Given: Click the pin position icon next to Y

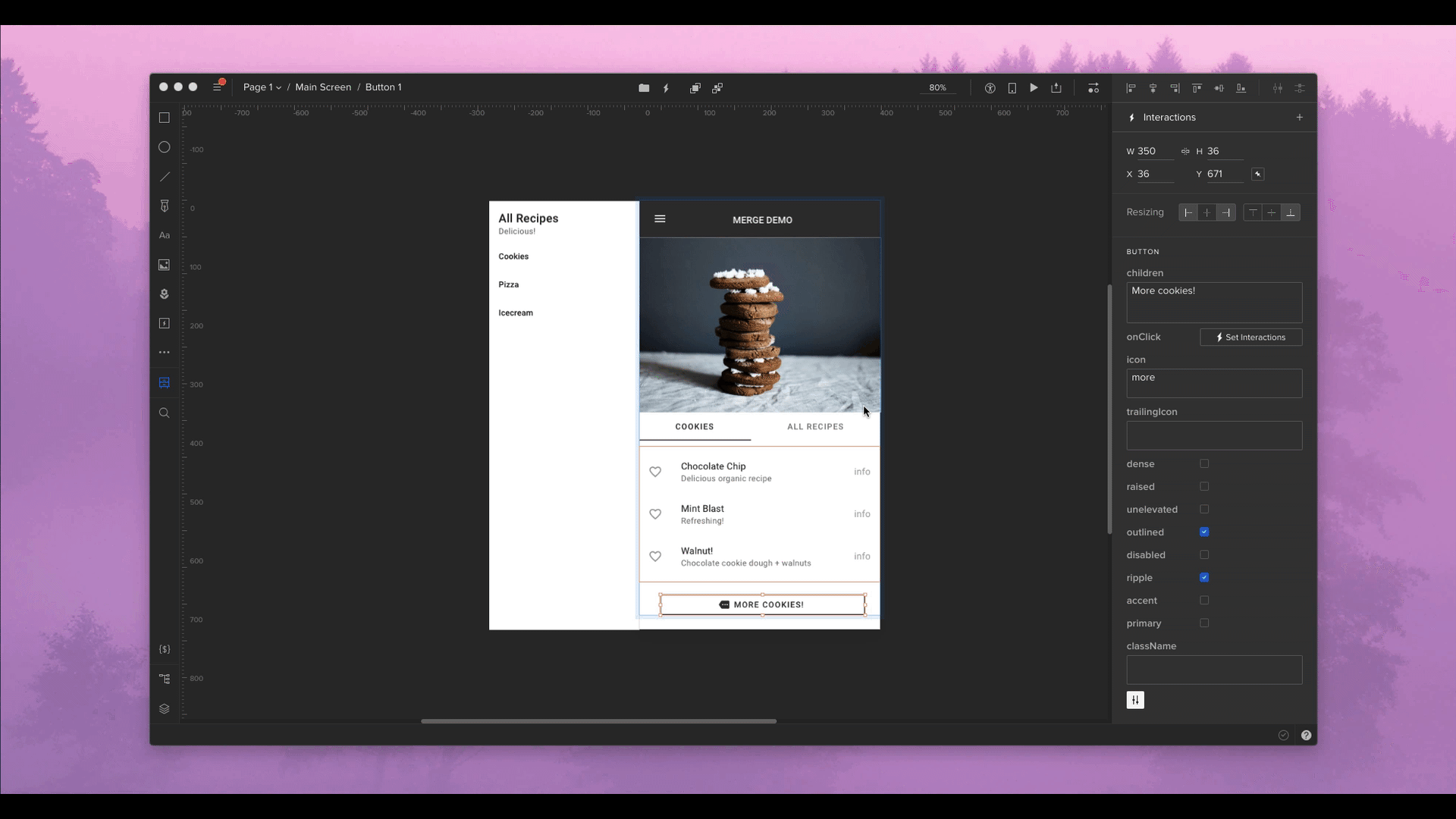Looking at the screenshot, I should pyautogui.click(x=1257, y=174).
